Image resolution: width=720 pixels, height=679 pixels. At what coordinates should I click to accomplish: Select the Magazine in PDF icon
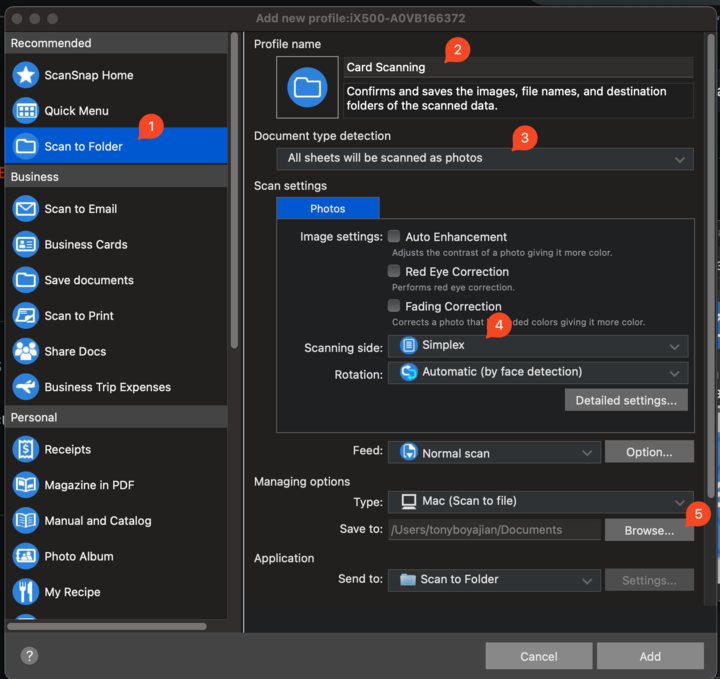click(26, 485)
